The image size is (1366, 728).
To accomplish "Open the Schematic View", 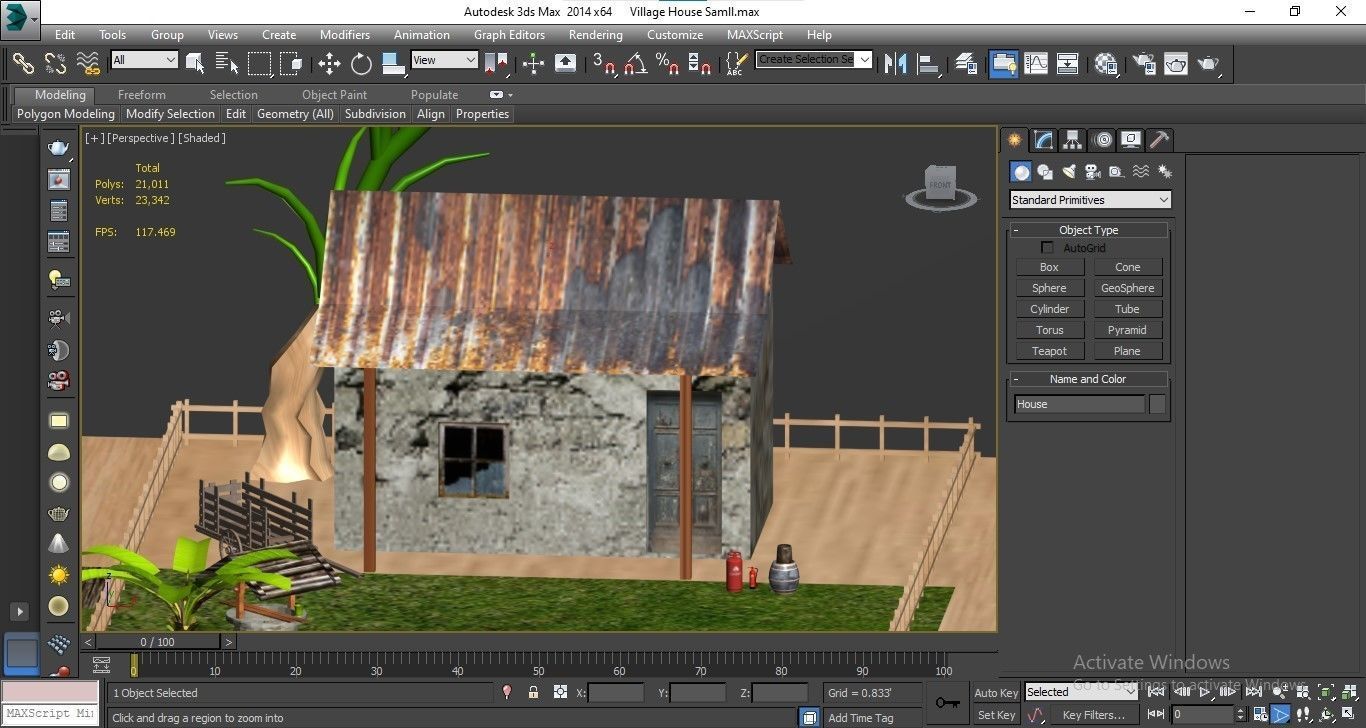I will (1068, 63).
